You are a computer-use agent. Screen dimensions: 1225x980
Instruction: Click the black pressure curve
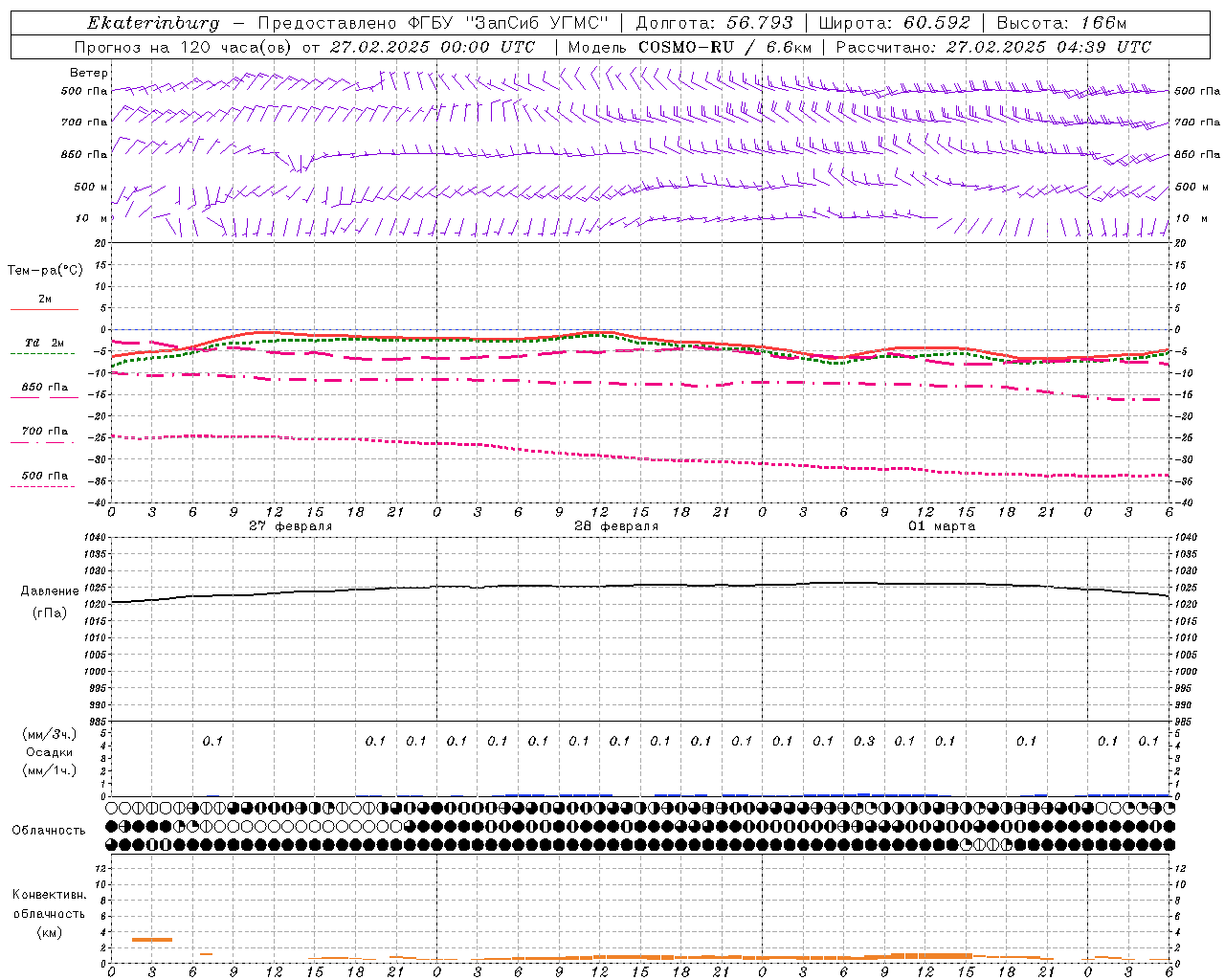640,586
